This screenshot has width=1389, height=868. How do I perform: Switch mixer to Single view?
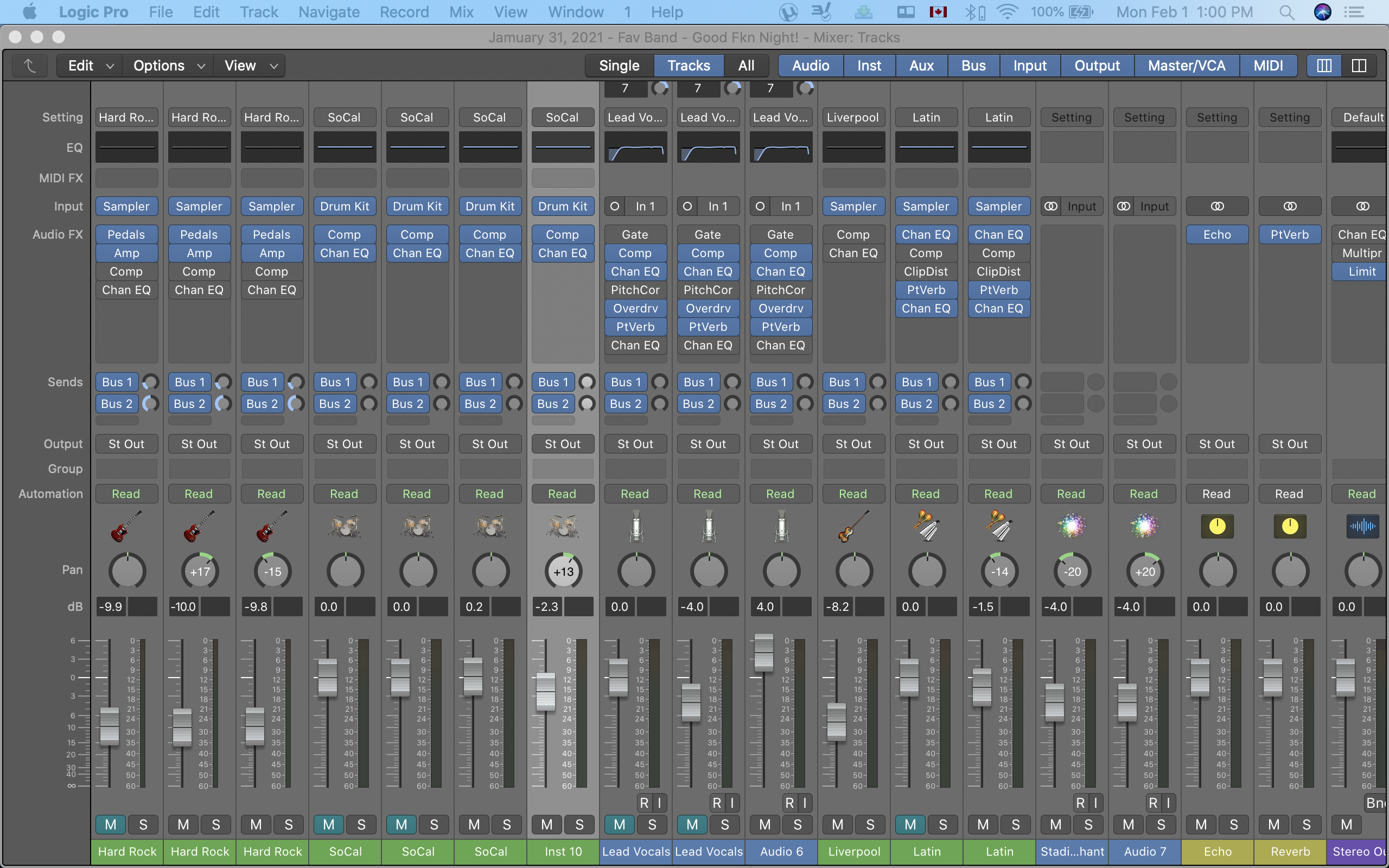tap(619, 66)
